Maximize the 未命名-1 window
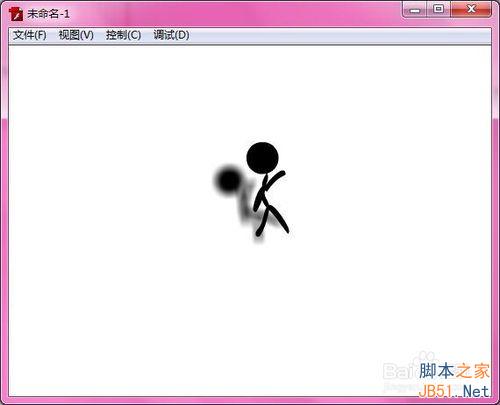 pos(439,10)
